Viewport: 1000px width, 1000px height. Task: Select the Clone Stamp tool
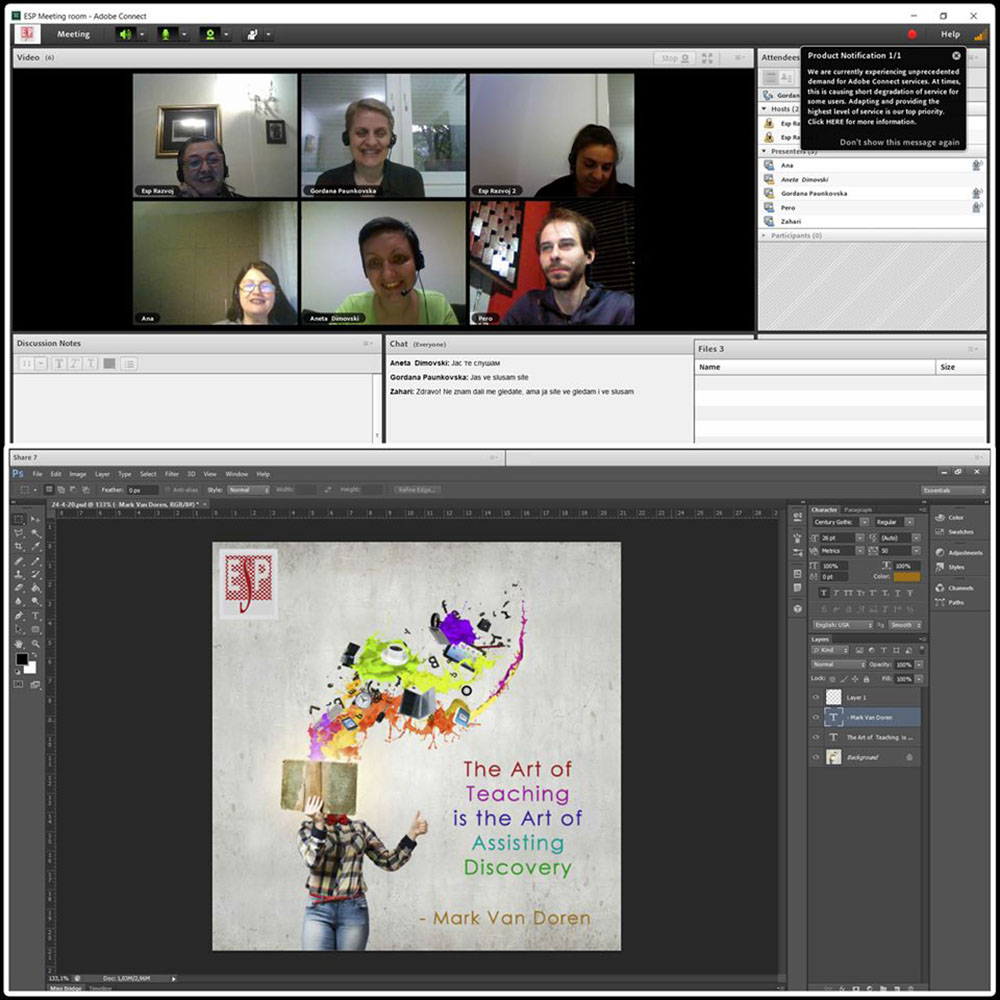click(x=19, y=575)
